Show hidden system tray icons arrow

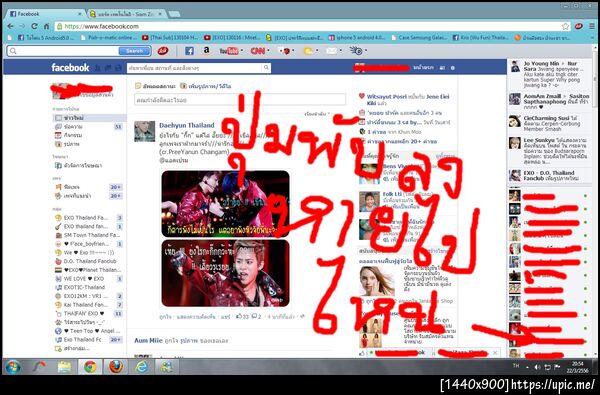(528, 367)
